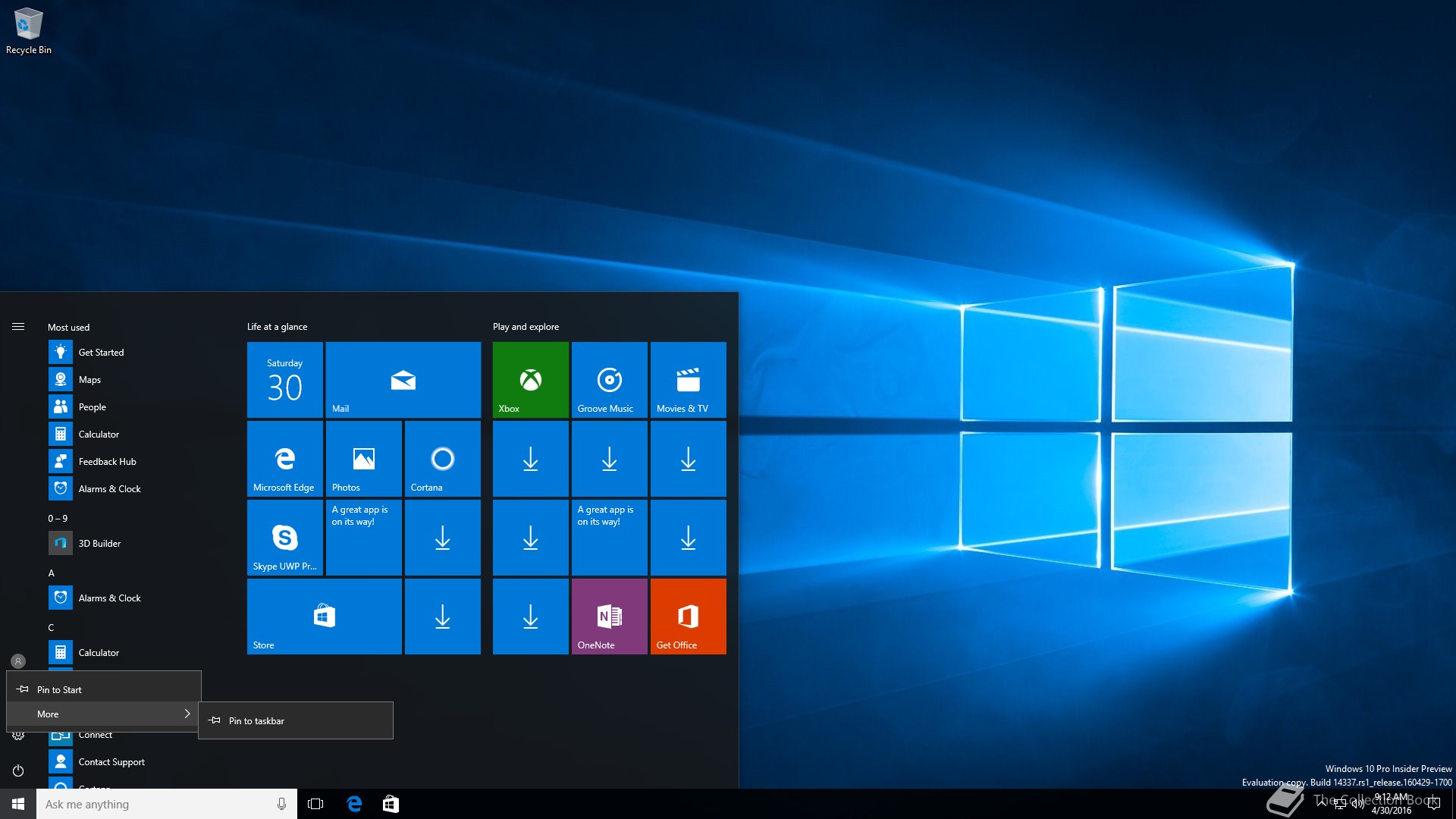Image resolution: width=1456 pixels, height=819 pixels.
Task: Click the Cortana microphone icon
Action: (281, 804)
